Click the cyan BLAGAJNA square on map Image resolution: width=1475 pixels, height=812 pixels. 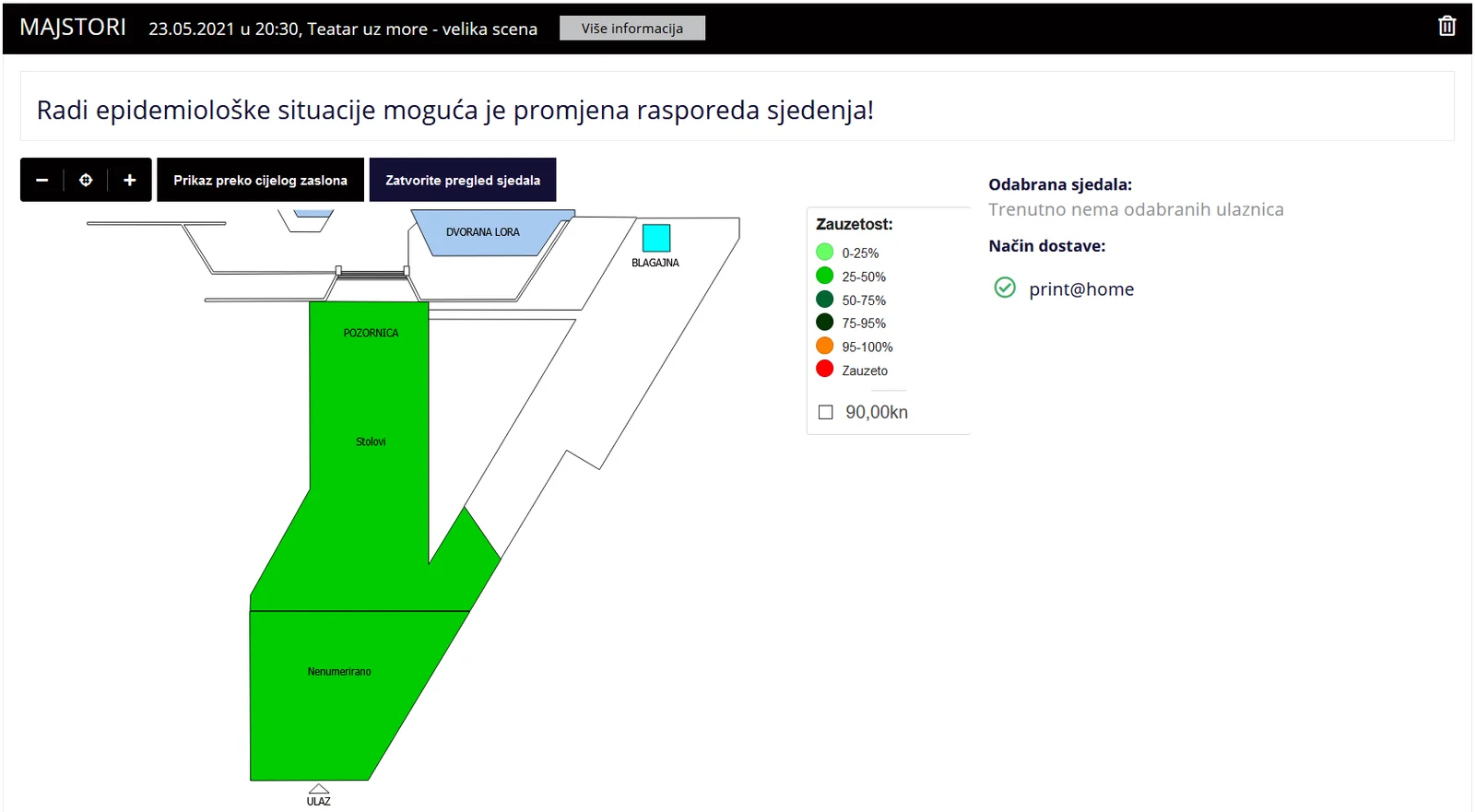655,238
